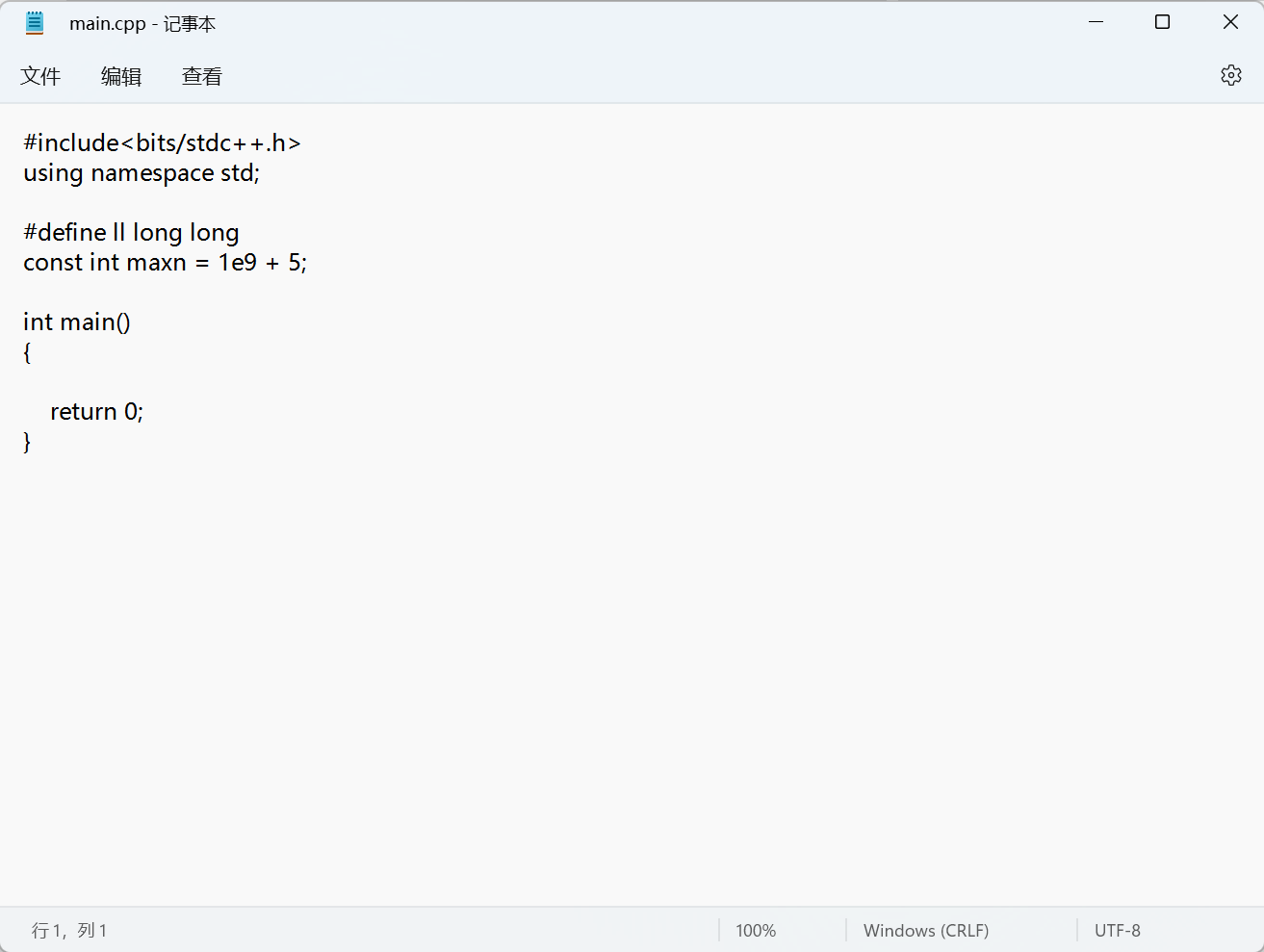Place cursor on the #include<bits/stdc++.h> line
Image resolution: width=1264 pixels, height=952 pixels.
pyautogui.click(x=162, y=142)
